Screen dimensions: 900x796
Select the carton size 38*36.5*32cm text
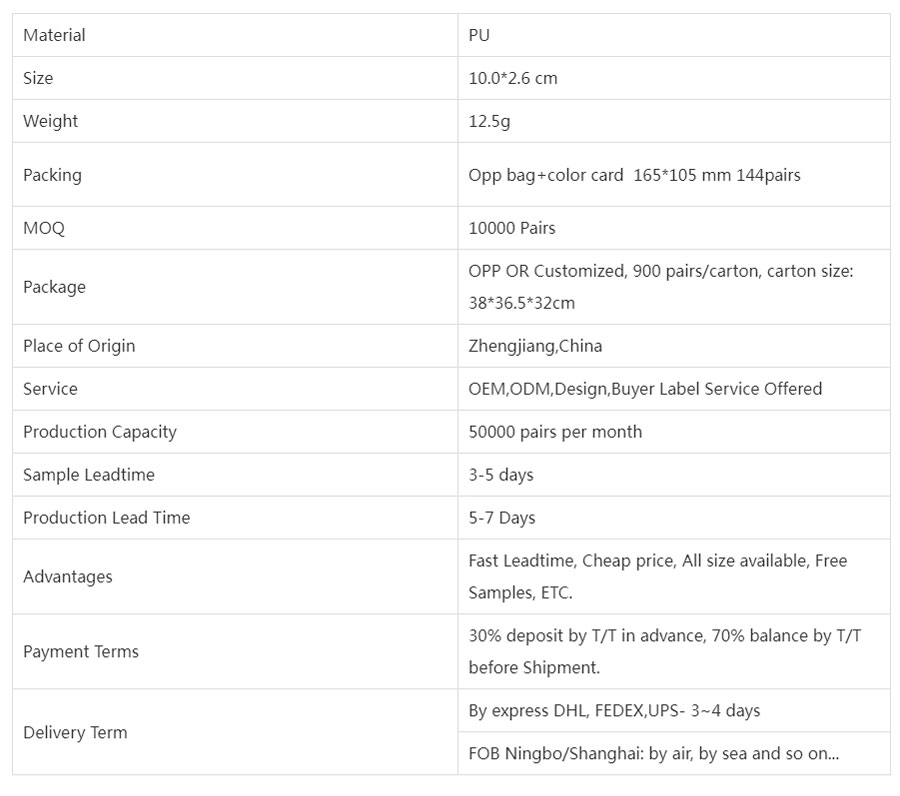click(521, 303)
